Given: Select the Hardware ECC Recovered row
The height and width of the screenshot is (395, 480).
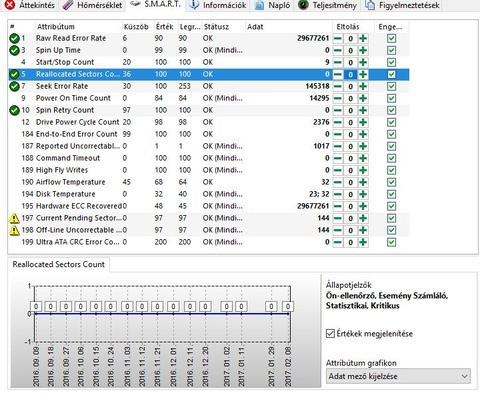Looking at the screenshot, I should pyautogui.click(x=209, y=206).
